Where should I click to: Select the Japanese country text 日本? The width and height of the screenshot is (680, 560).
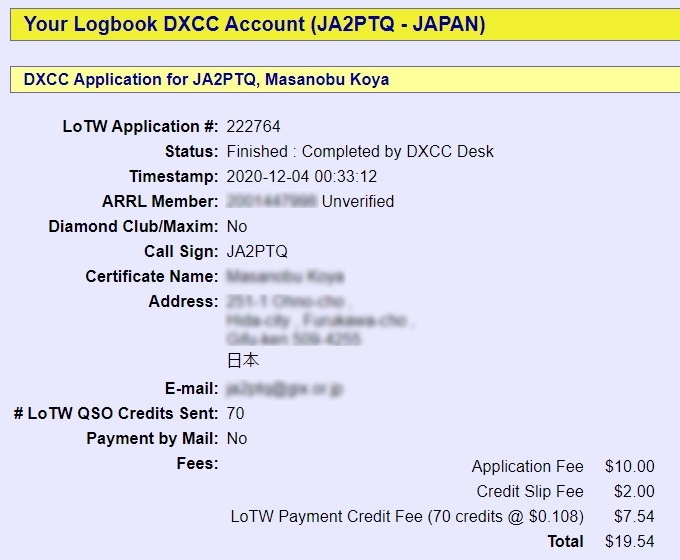(243, 360)
